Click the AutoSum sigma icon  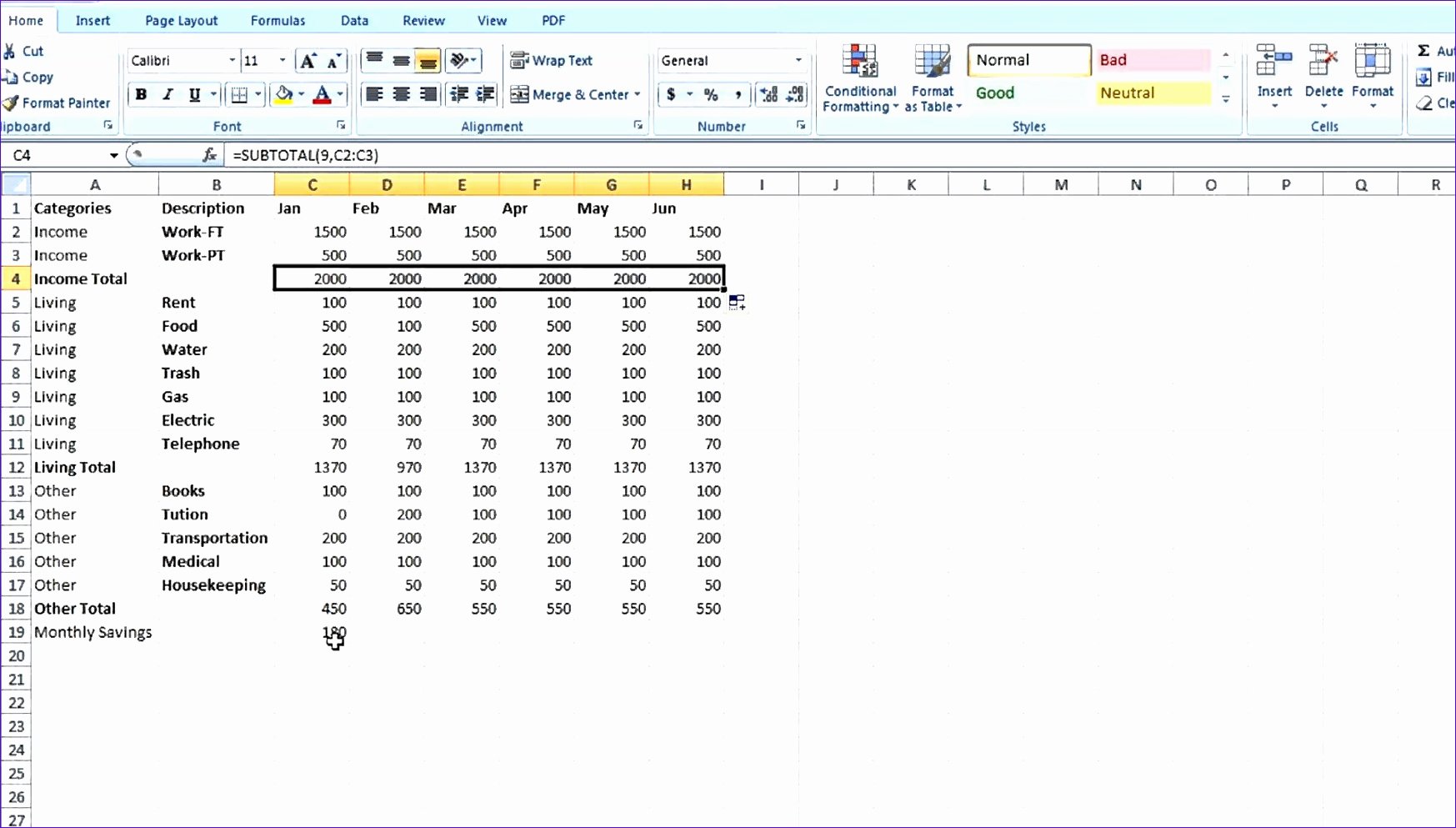[x=1423, y=51]
